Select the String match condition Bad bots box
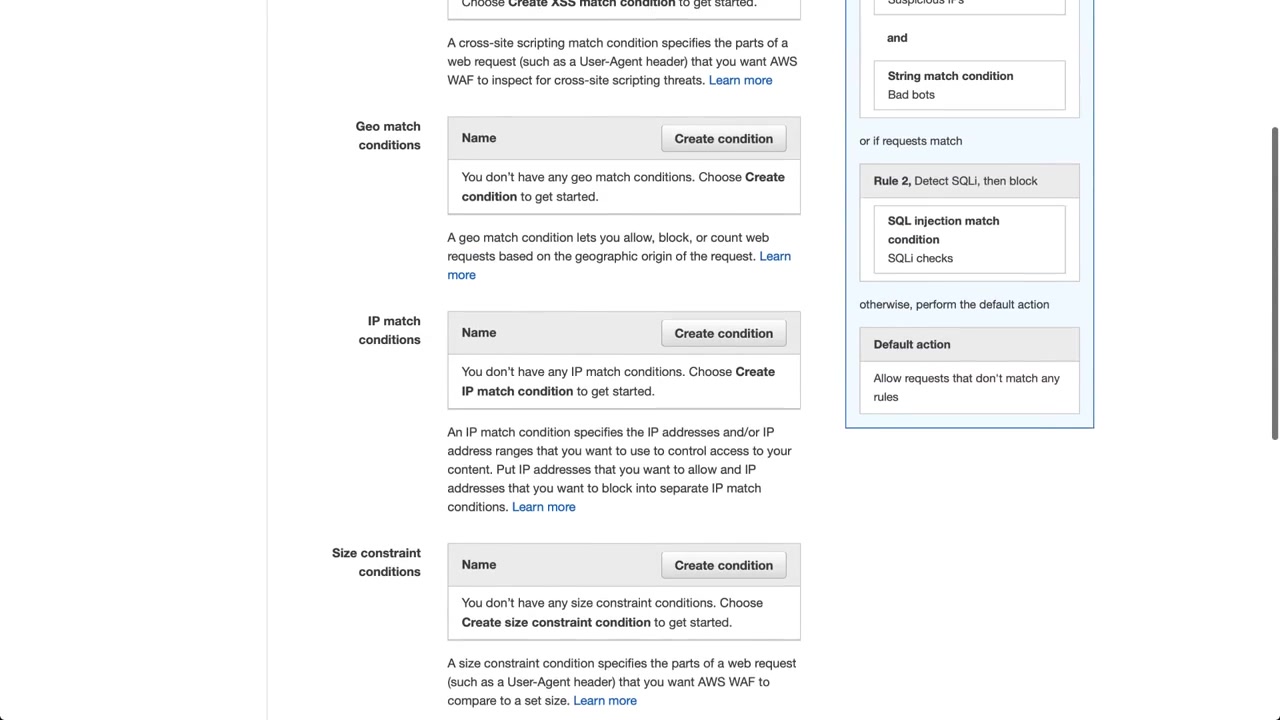The image size is (1280, 720). pyautogui.click(x=969, y=85)
